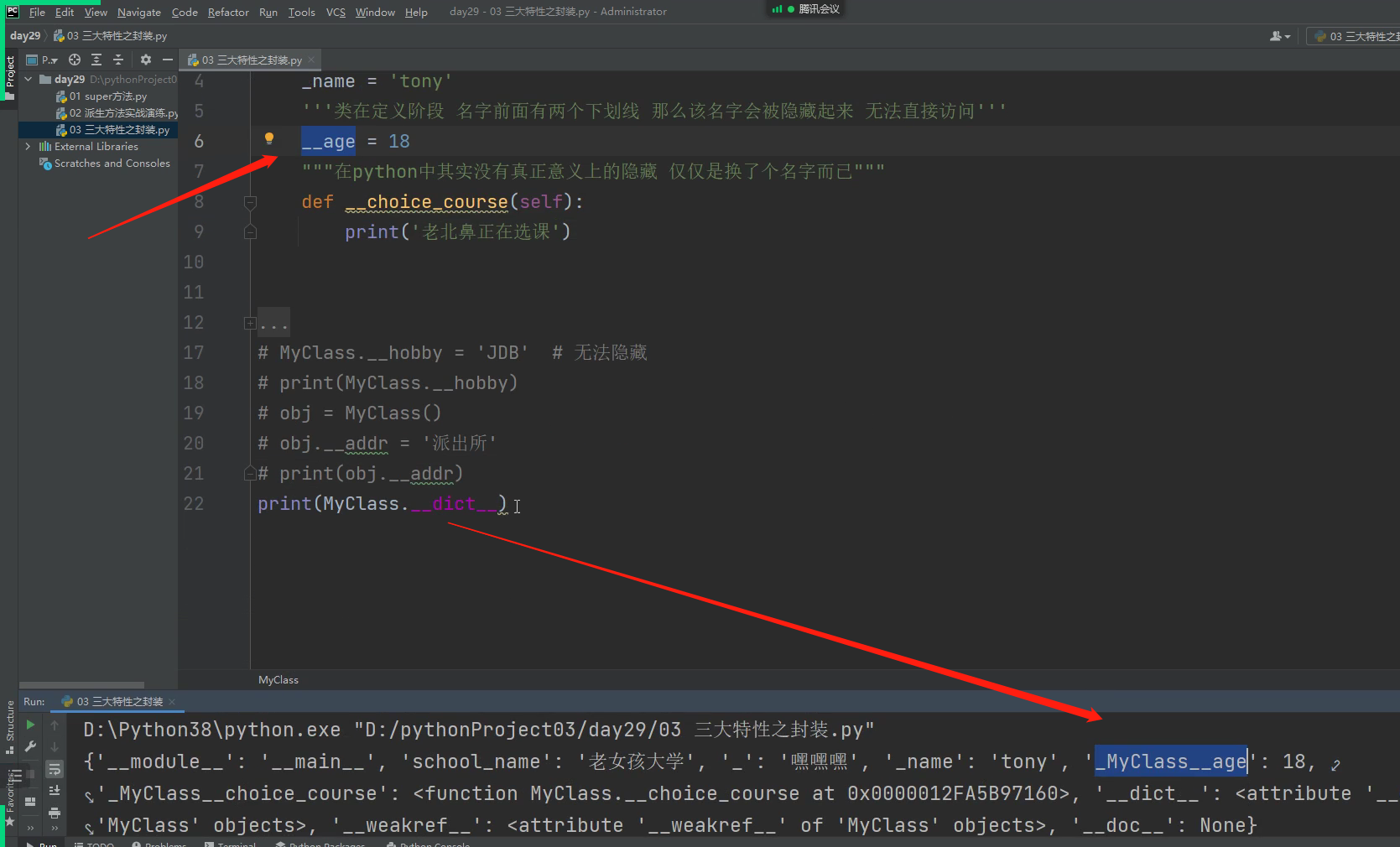Viewport: 1400px width, 847px height.
Task: Close the 03 三大特性之封装.py editor tab
Action: [x=311, y=60]
